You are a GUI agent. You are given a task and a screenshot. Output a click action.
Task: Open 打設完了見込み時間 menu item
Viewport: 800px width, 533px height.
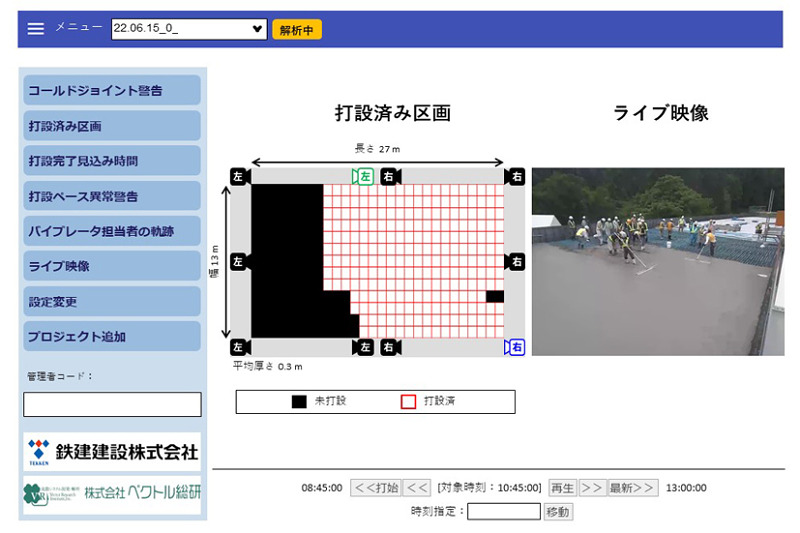(112, 161)
